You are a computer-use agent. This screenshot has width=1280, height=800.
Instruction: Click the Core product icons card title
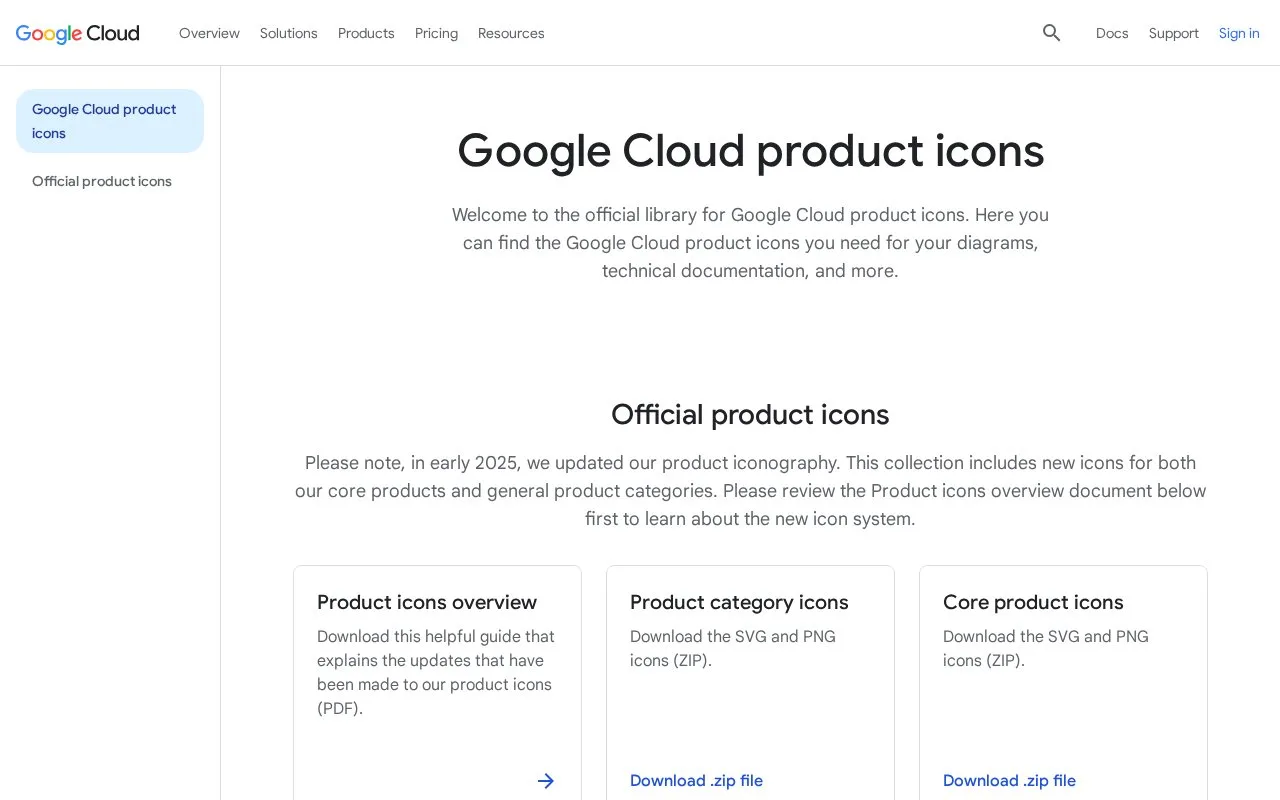pyautogui.click(x=1033, y=602)
